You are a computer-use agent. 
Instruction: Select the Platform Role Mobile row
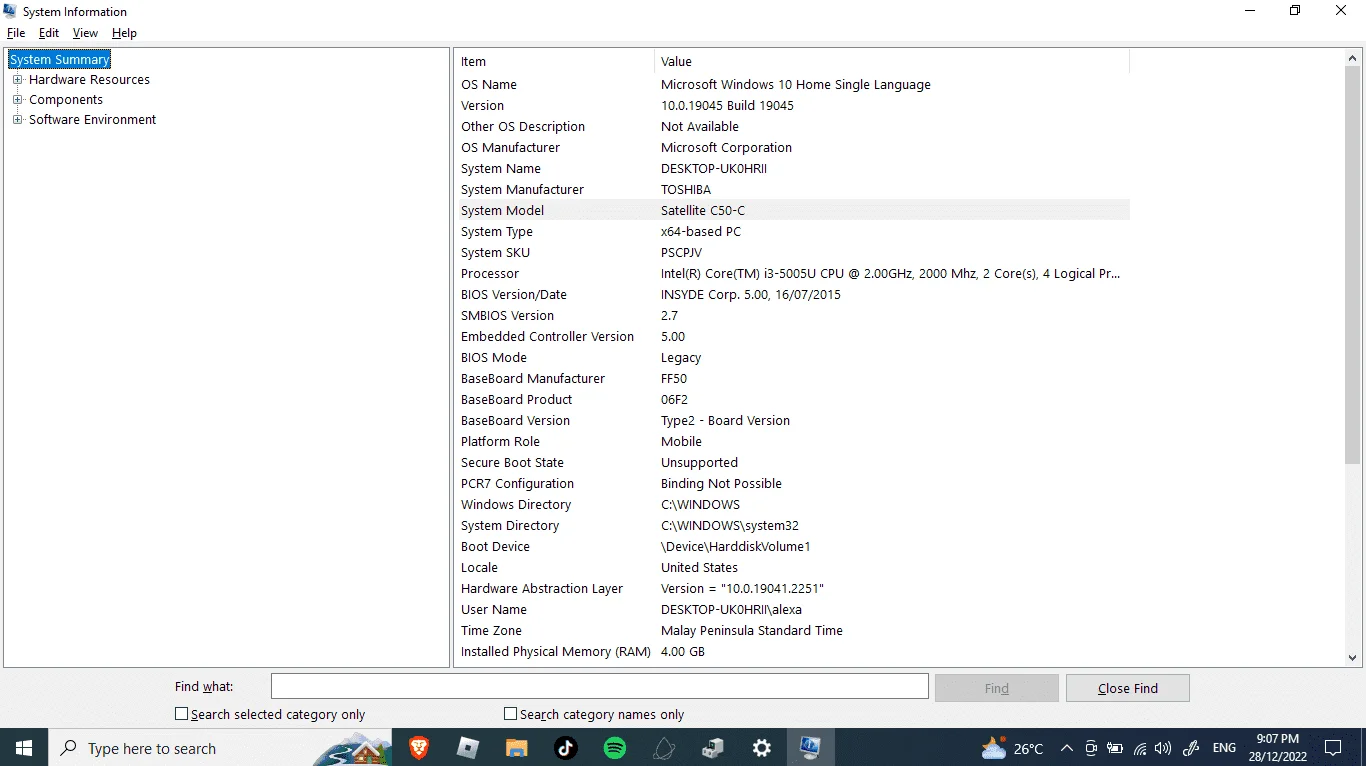[792, 442]
